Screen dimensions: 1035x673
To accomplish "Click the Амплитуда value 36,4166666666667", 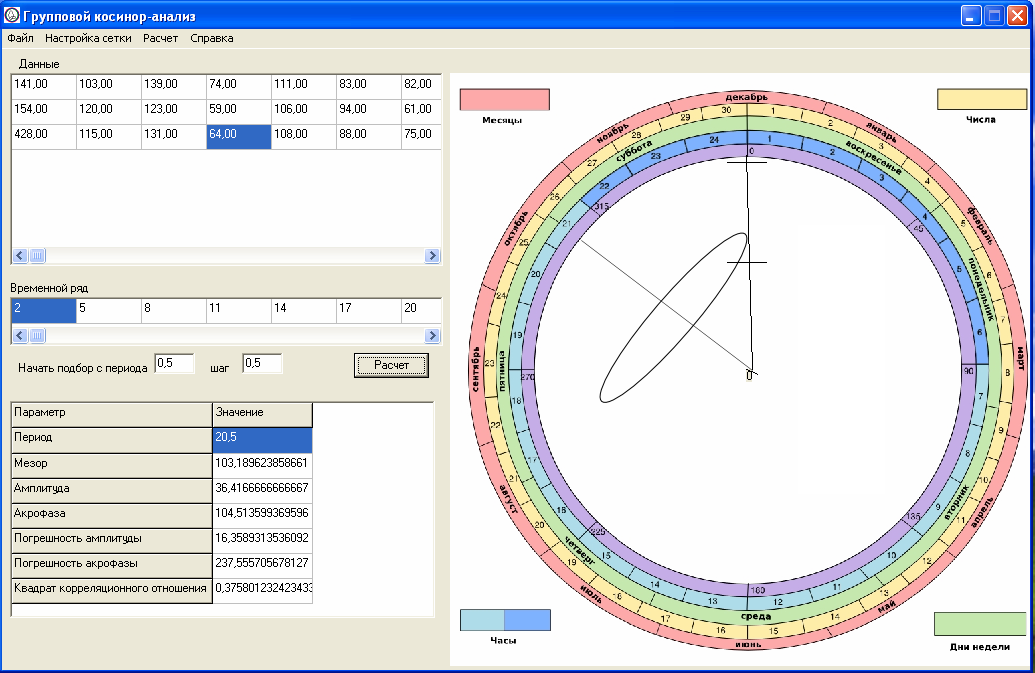I will [263, 490].
